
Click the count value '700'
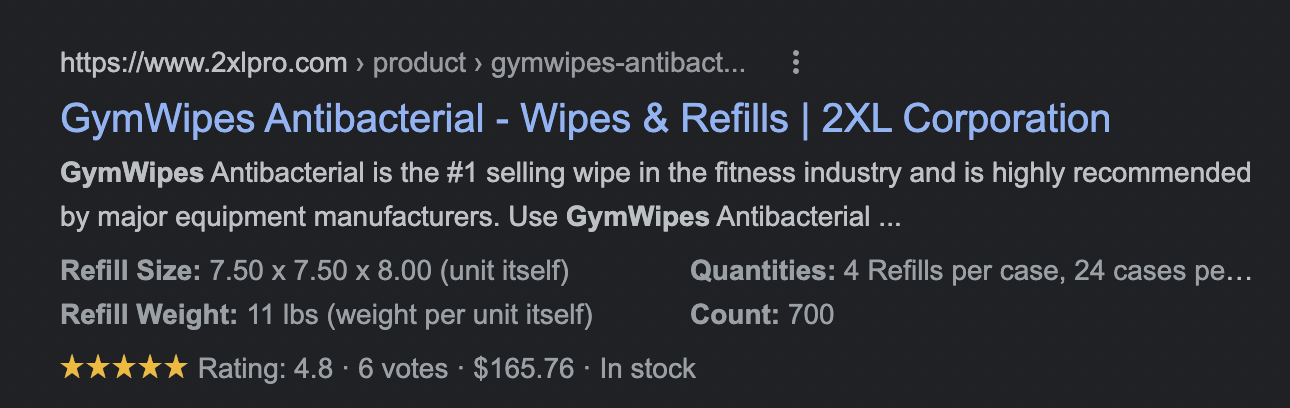811,316
